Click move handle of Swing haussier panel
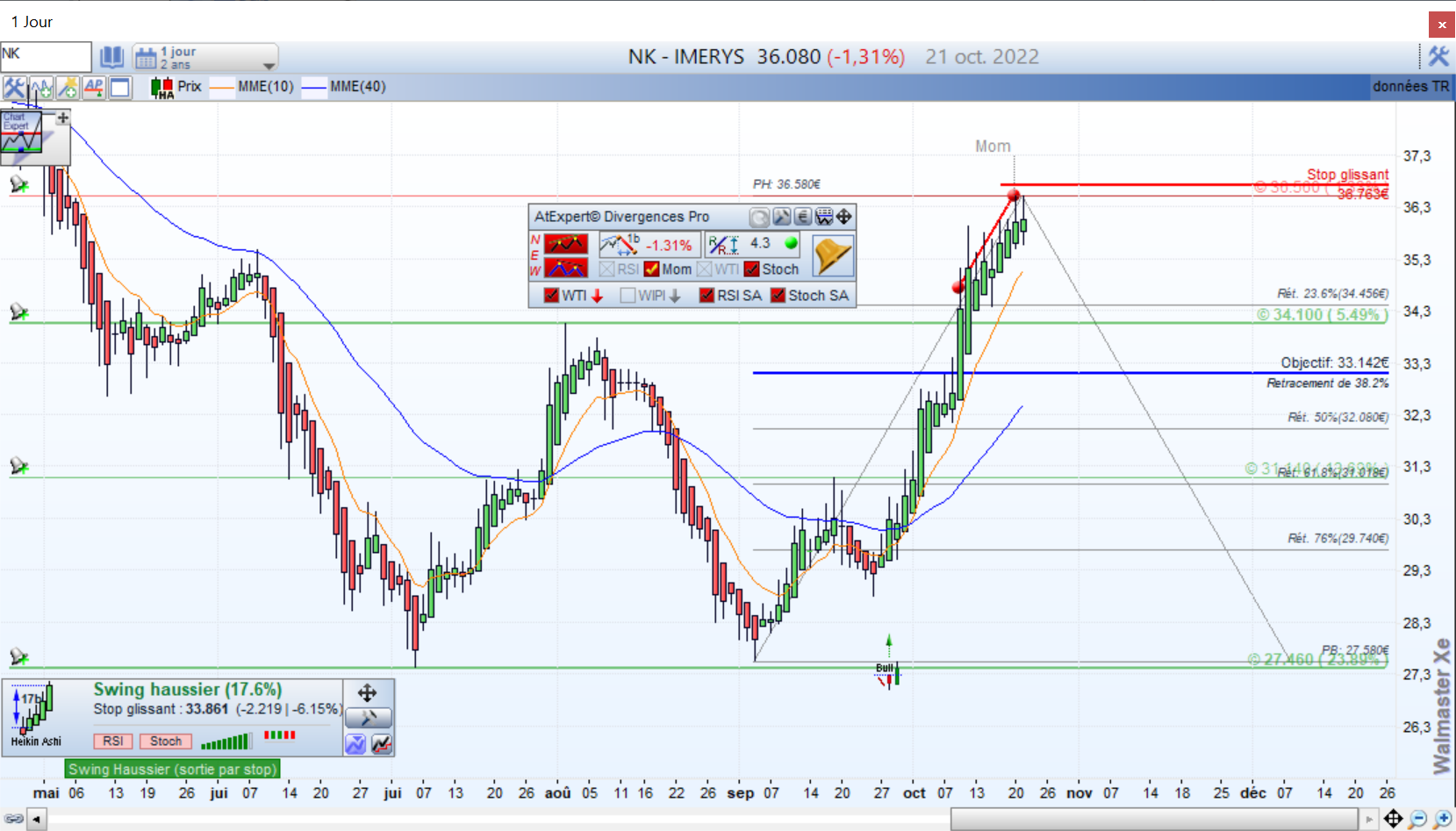 368,693
